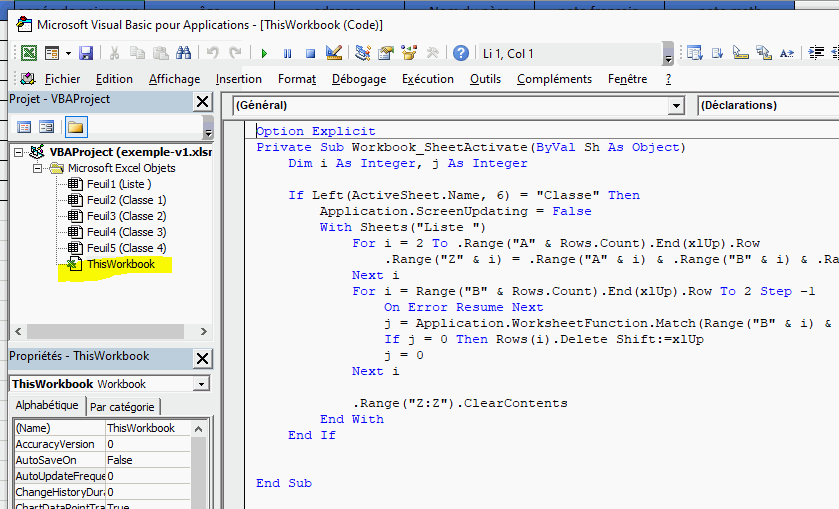The image size is (839, 509).
Task: Stop execution with the Reset square button
Action: [310, 53]
